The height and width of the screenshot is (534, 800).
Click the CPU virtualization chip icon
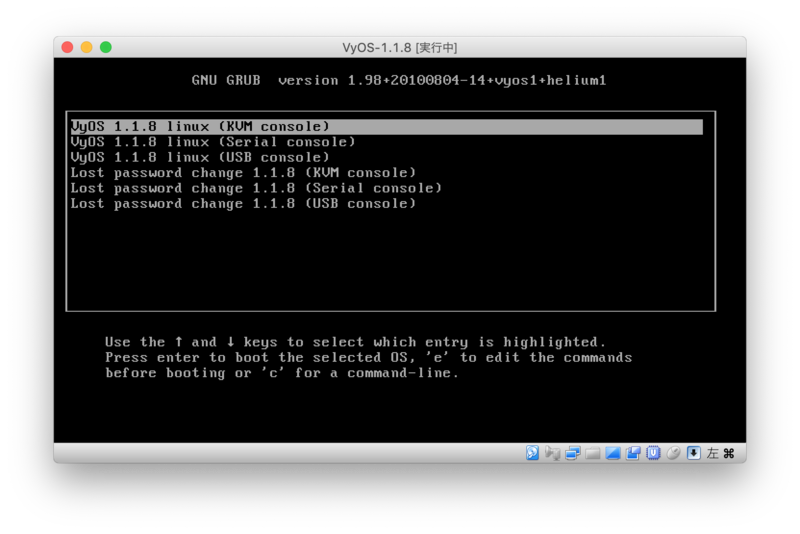click(x=653, y=452)
